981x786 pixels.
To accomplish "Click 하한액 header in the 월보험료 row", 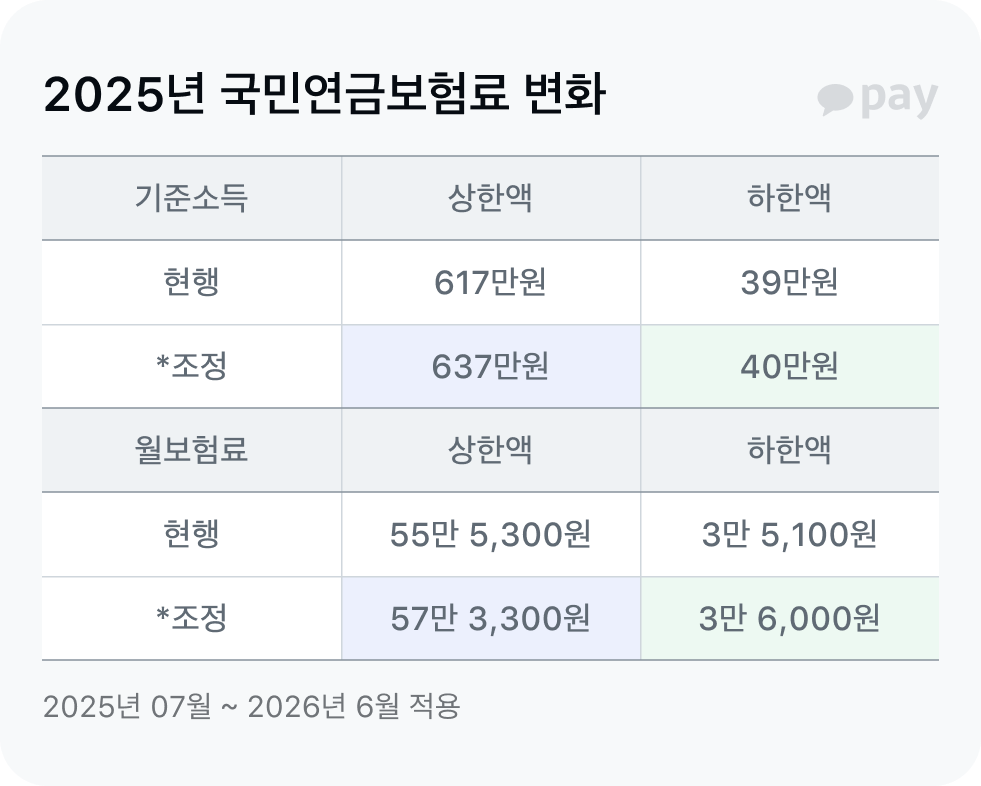I will [x=789, y=450].
